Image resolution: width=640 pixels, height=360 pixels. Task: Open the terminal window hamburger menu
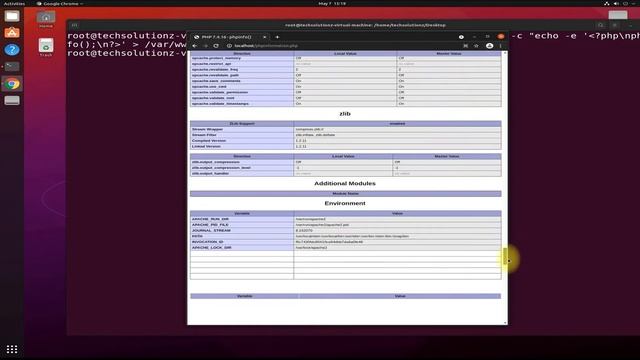pyautogui.click(x=615, y=25)
